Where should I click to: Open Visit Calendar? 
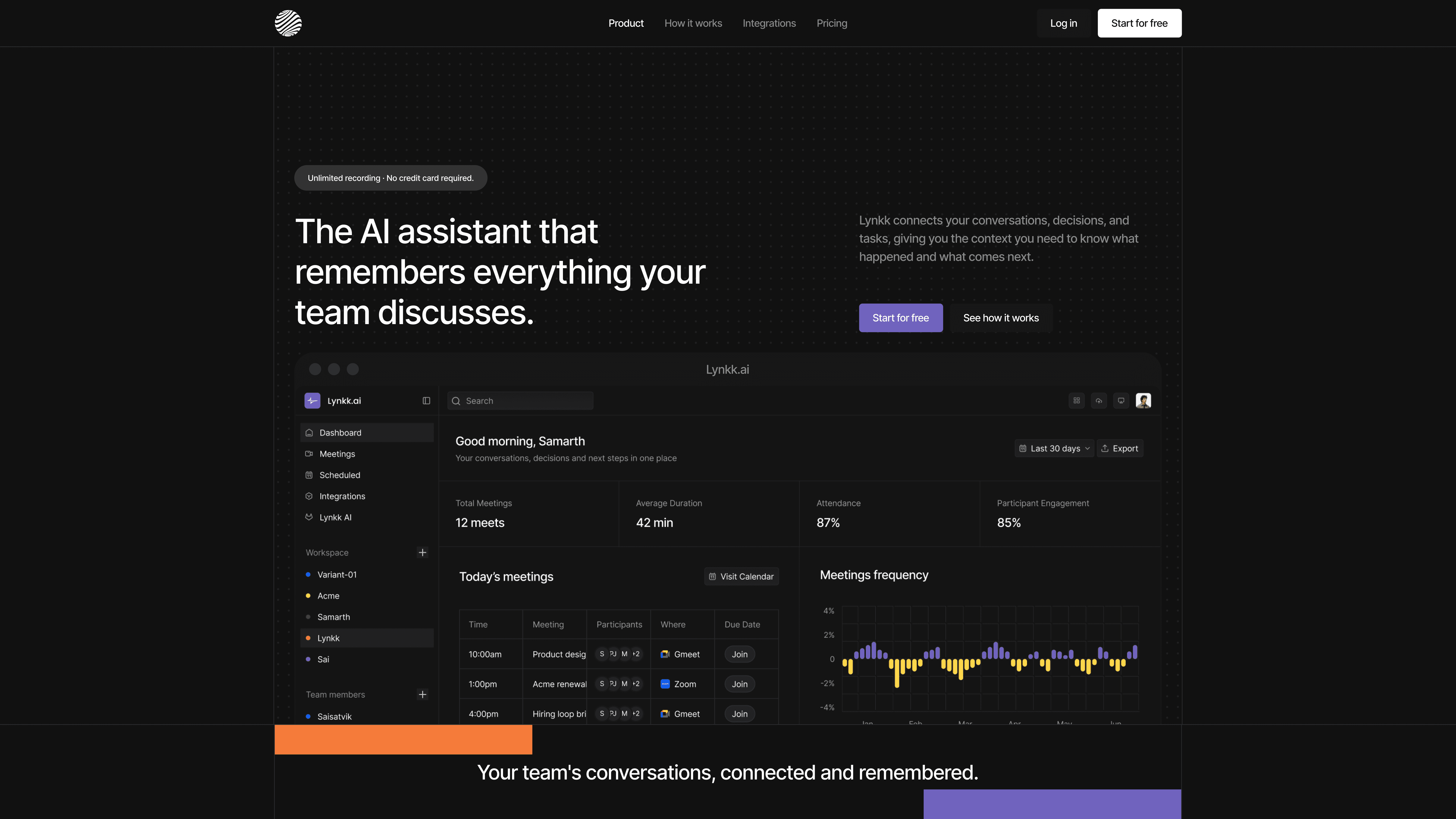[x=742, y=577]
